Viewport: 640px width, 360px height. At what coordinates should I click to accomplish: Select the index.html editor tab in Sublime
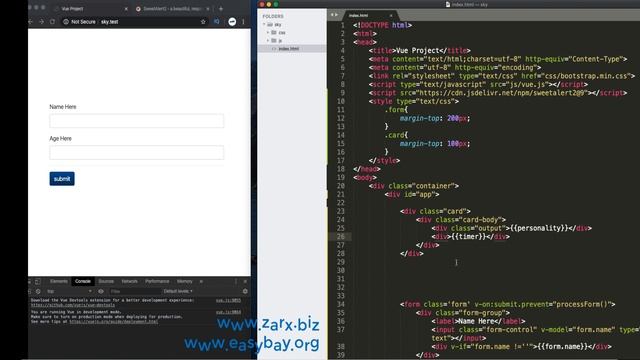pyautogui.click(x=371, y=16)
